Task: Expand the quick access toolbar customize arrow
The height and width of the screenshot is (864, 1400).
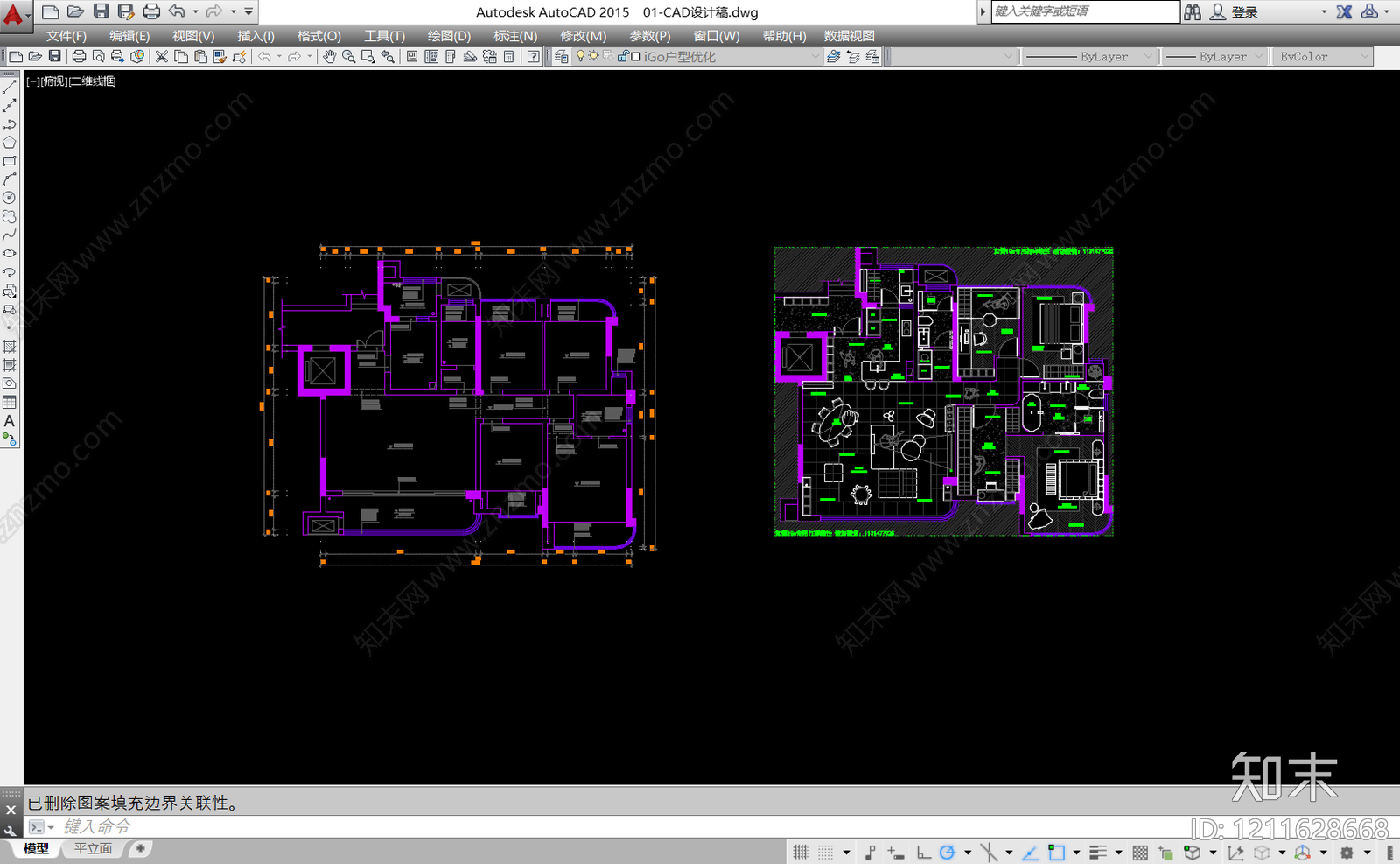Action: pos(248,12)
